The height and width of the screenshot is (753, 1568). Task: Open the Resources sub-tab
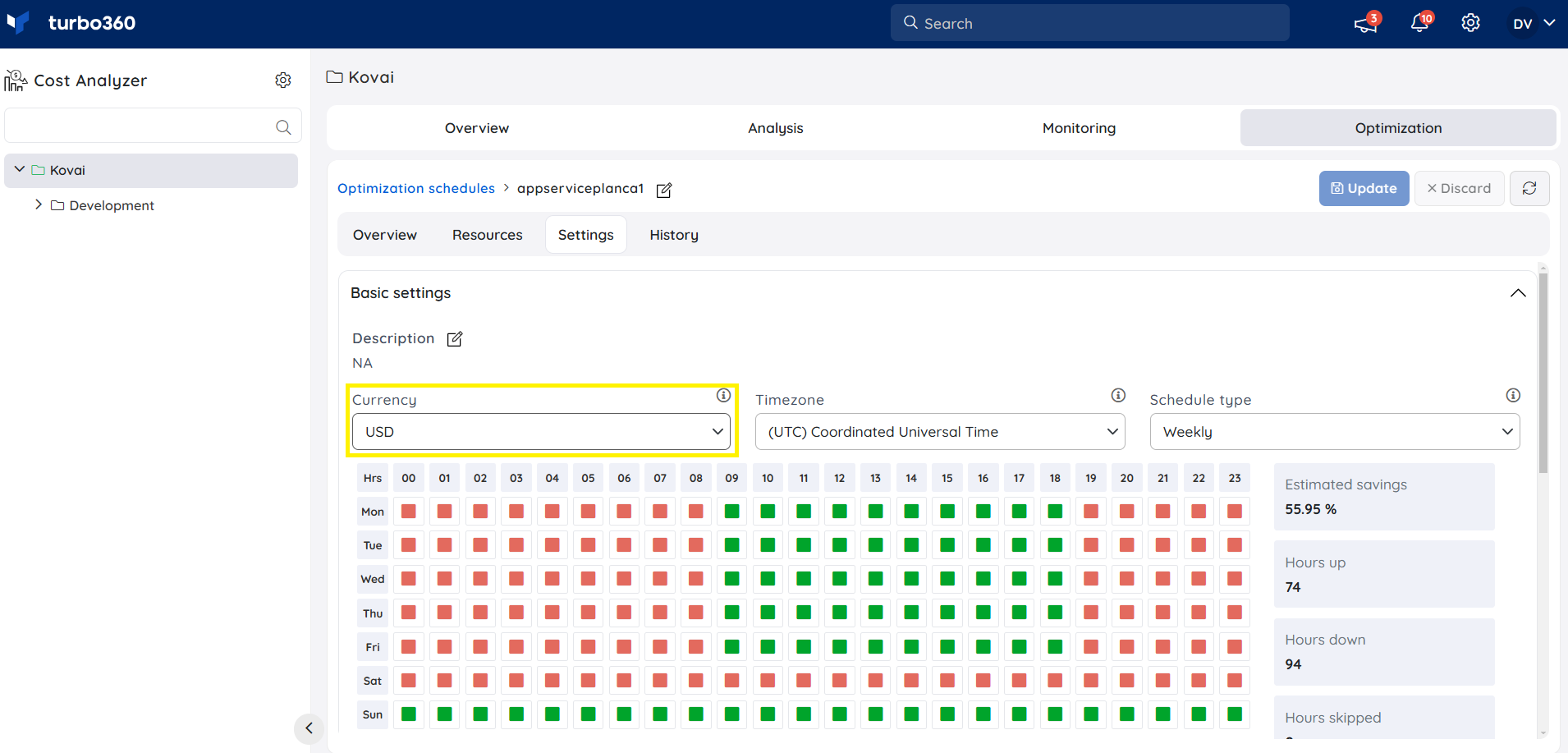click(x=488, y=235)
